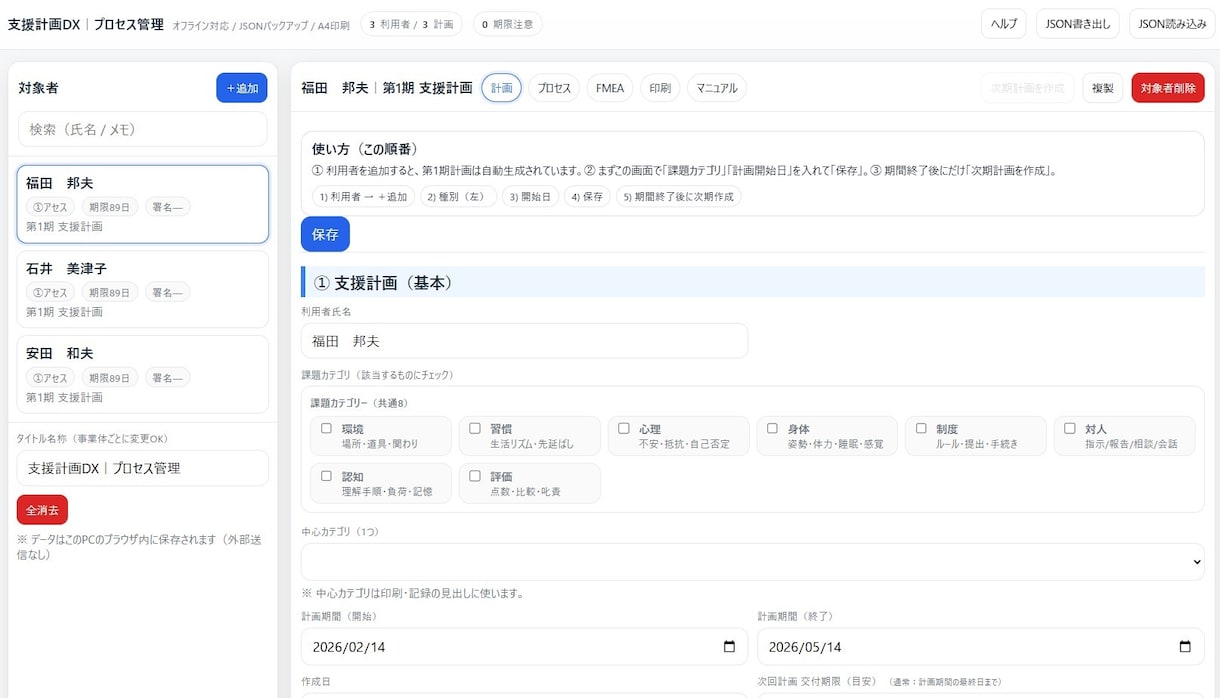Switch to the プロセス tab
This screenshot has height=698, width=1220.
(554, 88)
